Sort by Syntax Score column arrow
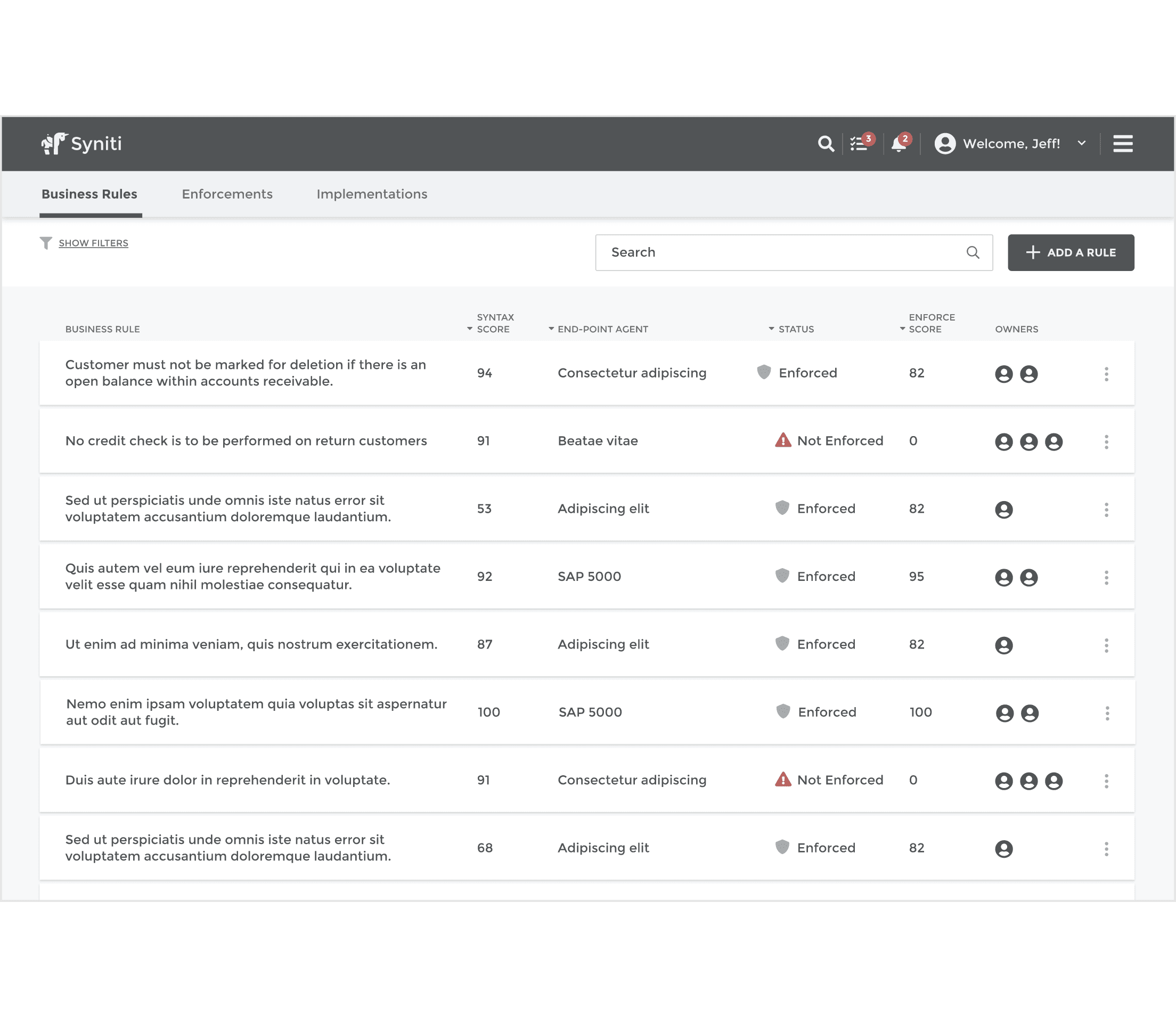 point(469,329)
